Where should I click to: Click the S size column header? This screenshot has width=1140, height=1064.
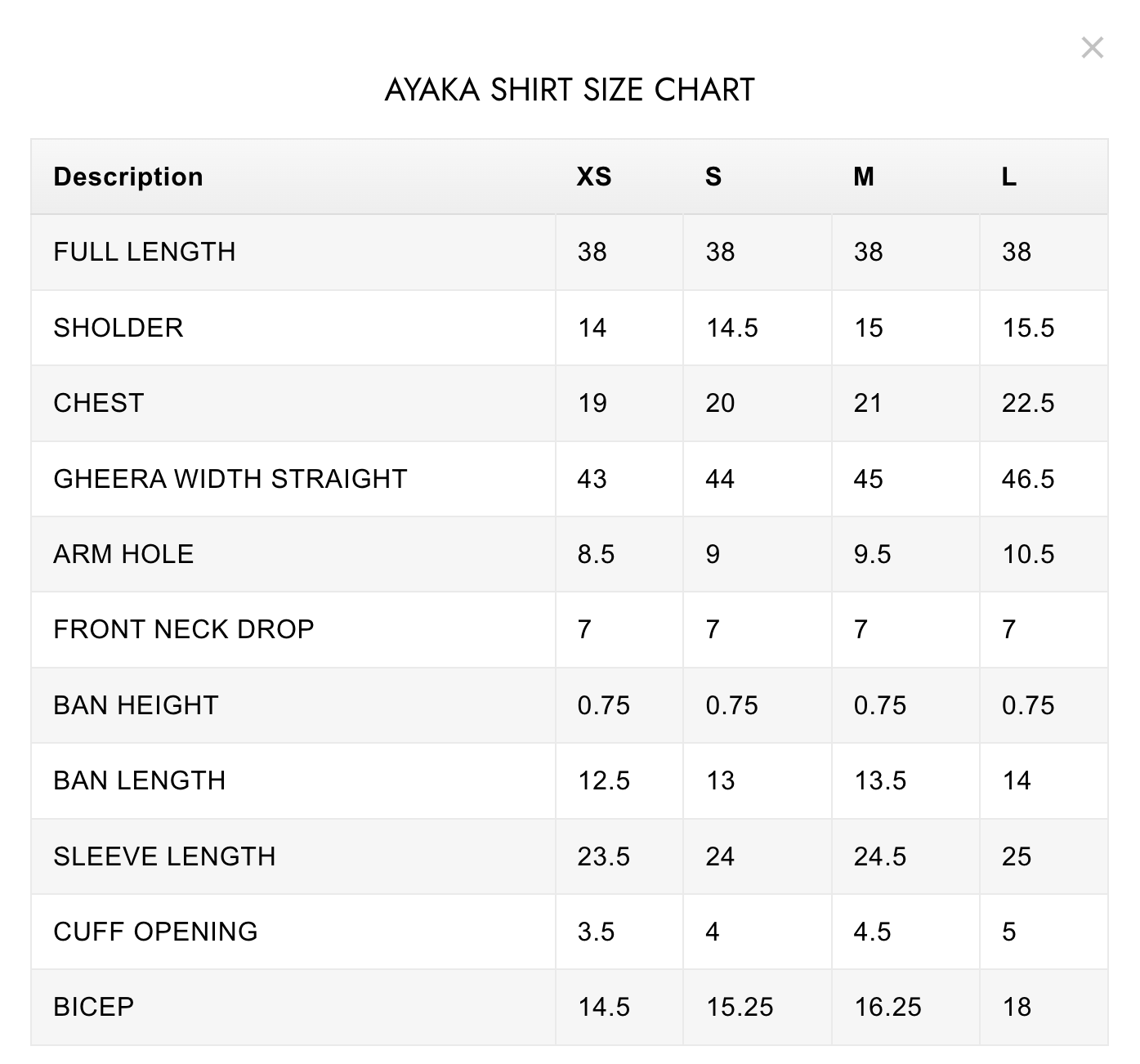(x=713, y=177)
